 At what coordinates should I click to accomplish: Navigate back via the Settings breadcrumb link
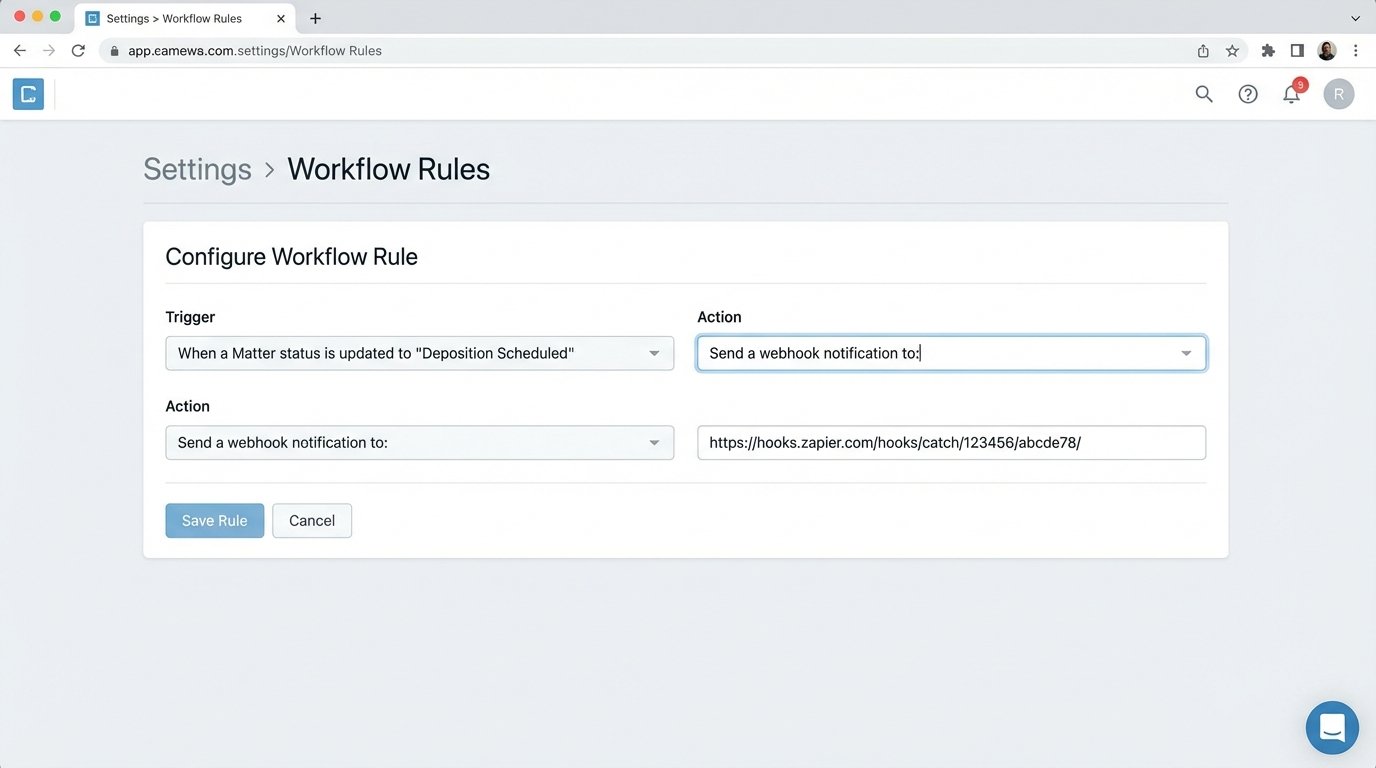[x=197, y=168]
